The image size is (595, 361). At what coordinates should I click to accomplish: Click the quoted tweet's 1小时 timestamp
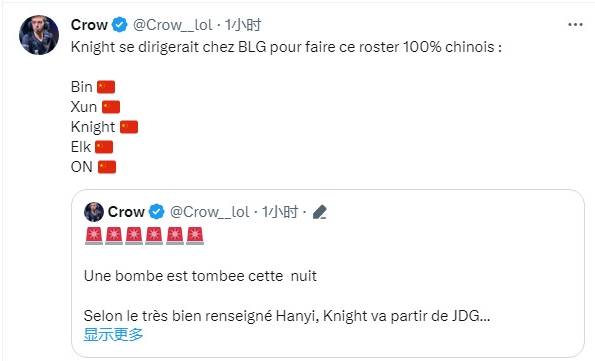pos(280,212)
